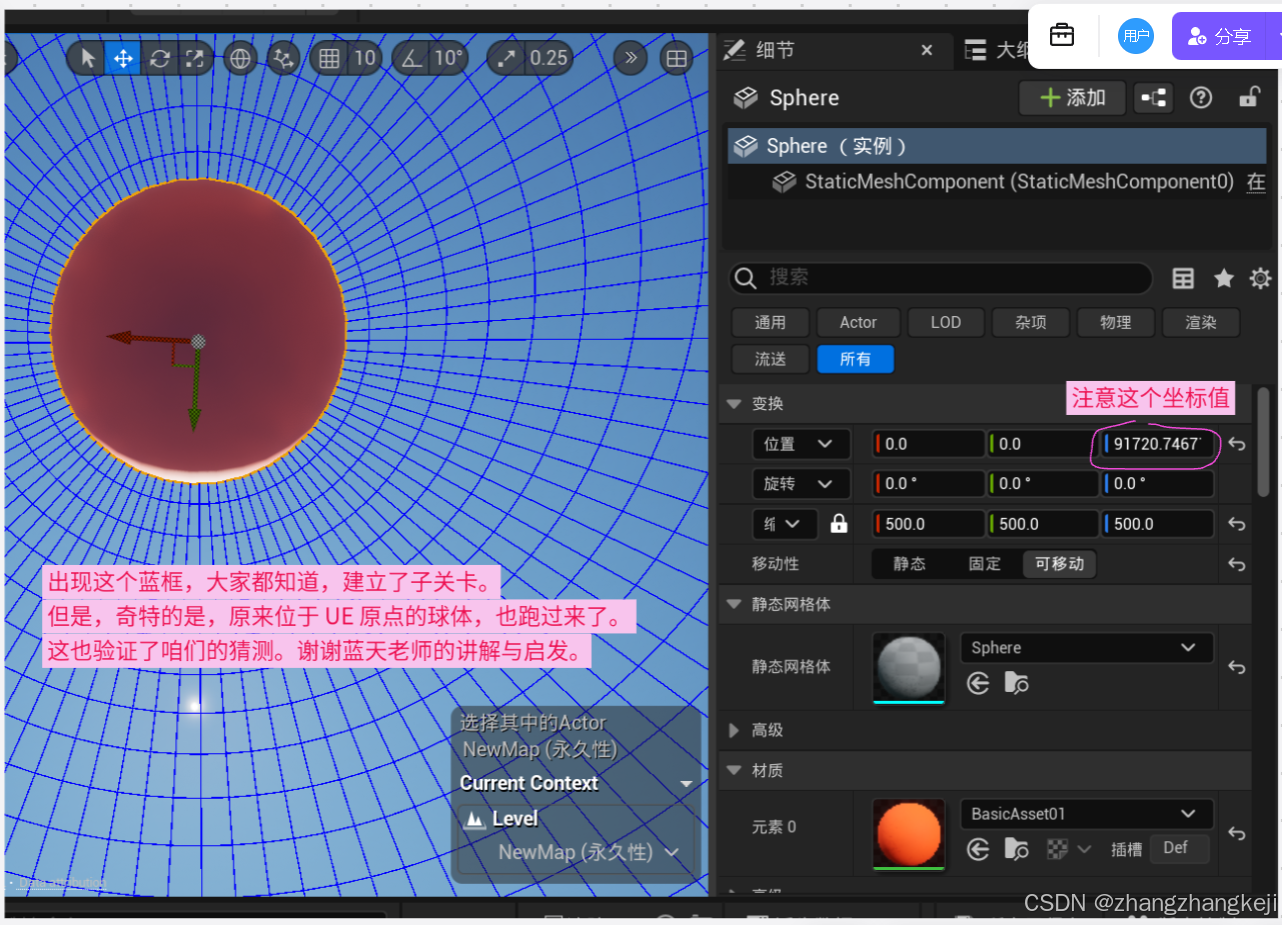Toggle rotation snapping angle icon
Image resolution: width=1282 pixels, height=925 pixels.
point(411,58)
